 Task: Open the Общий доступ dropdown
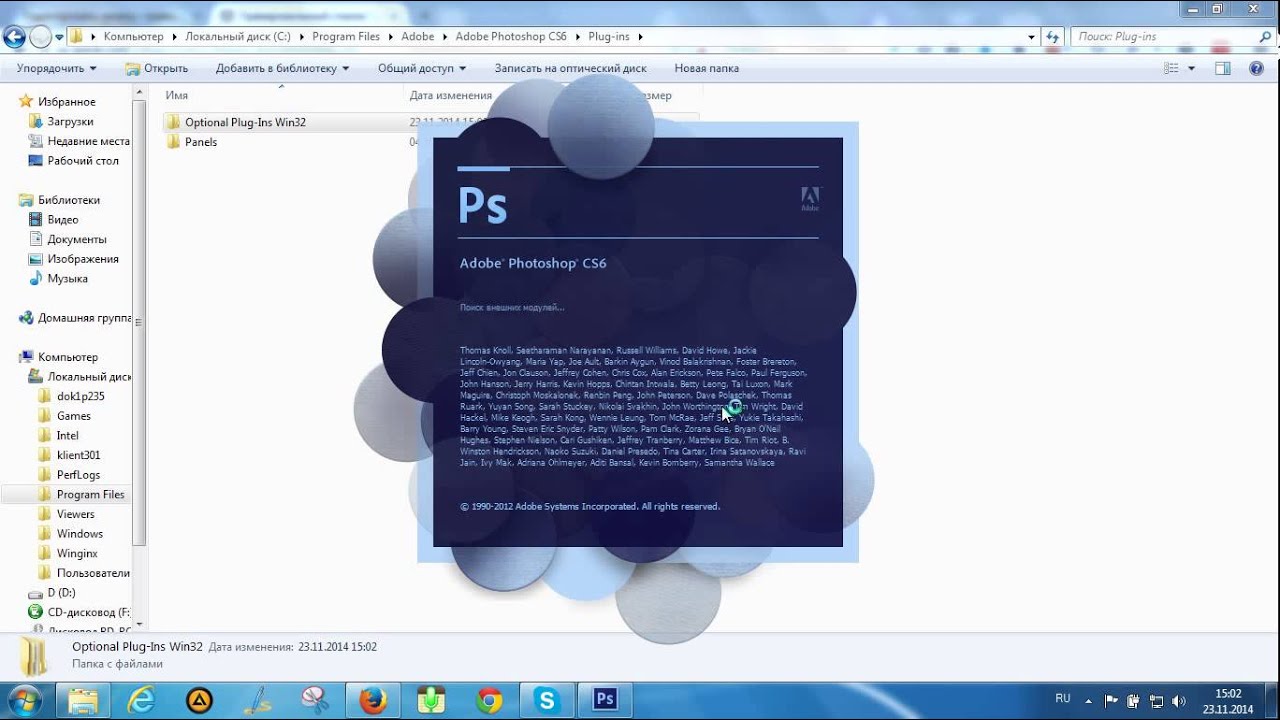[x=422, y=68]
